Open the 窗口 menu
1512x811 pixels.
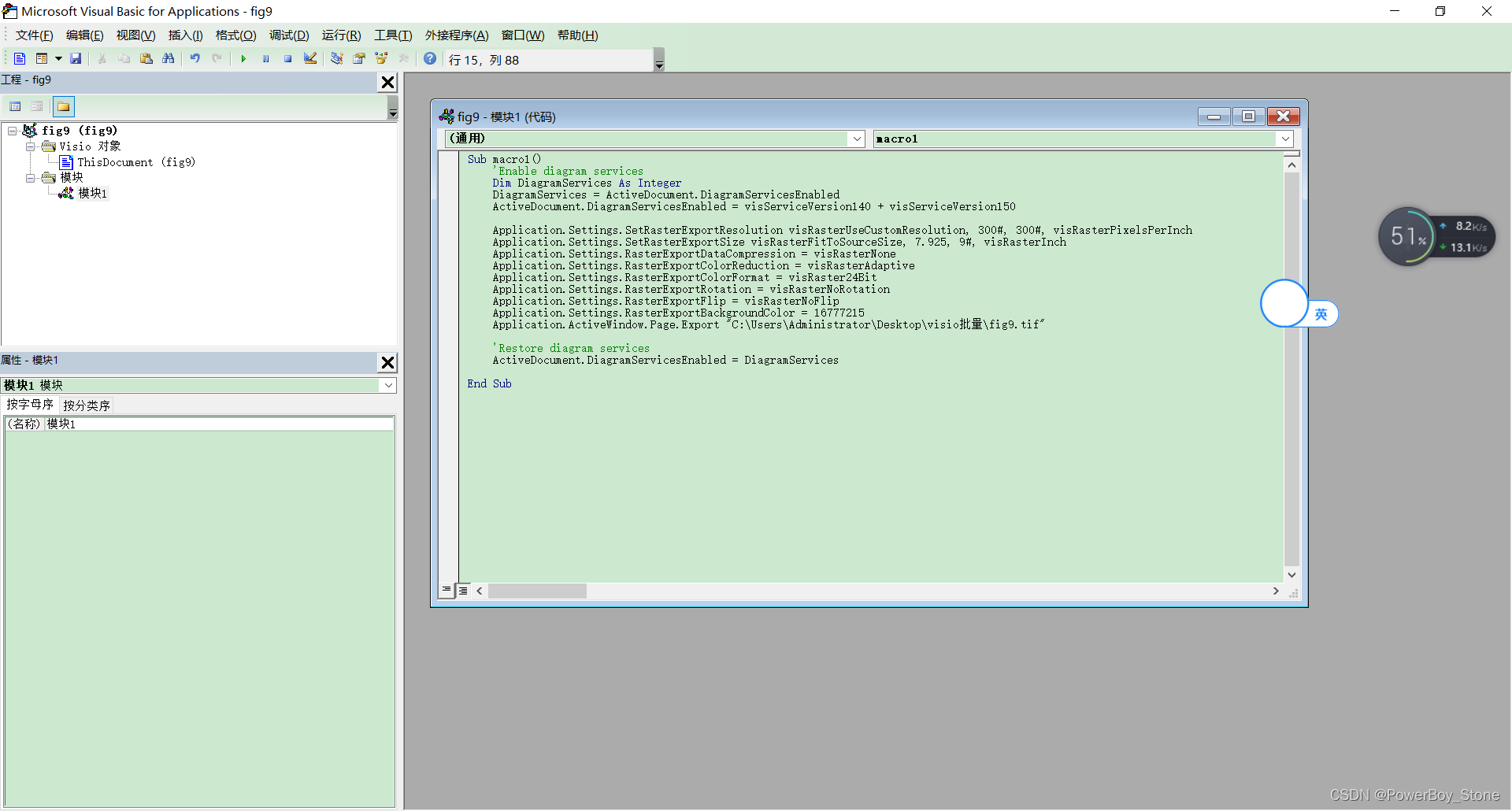pyautogui.click(x=523, y=35)
